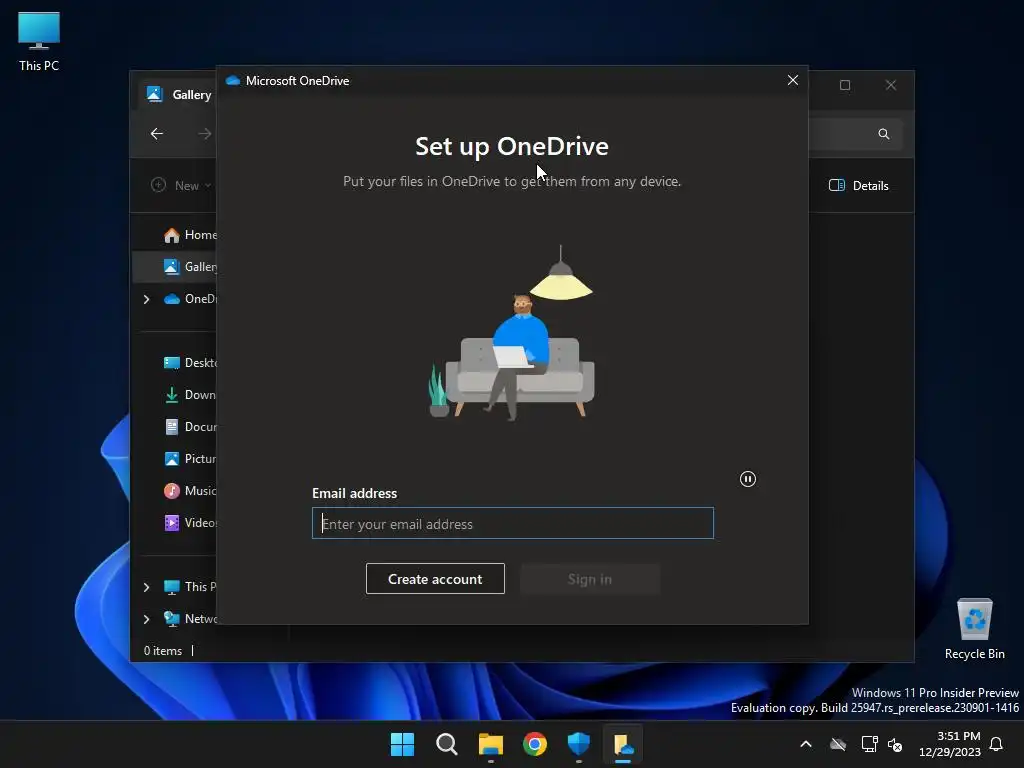Click the OneDrive cloud icon in dialog title
This screenshot has width=1024, height=768.
[232, 80]
